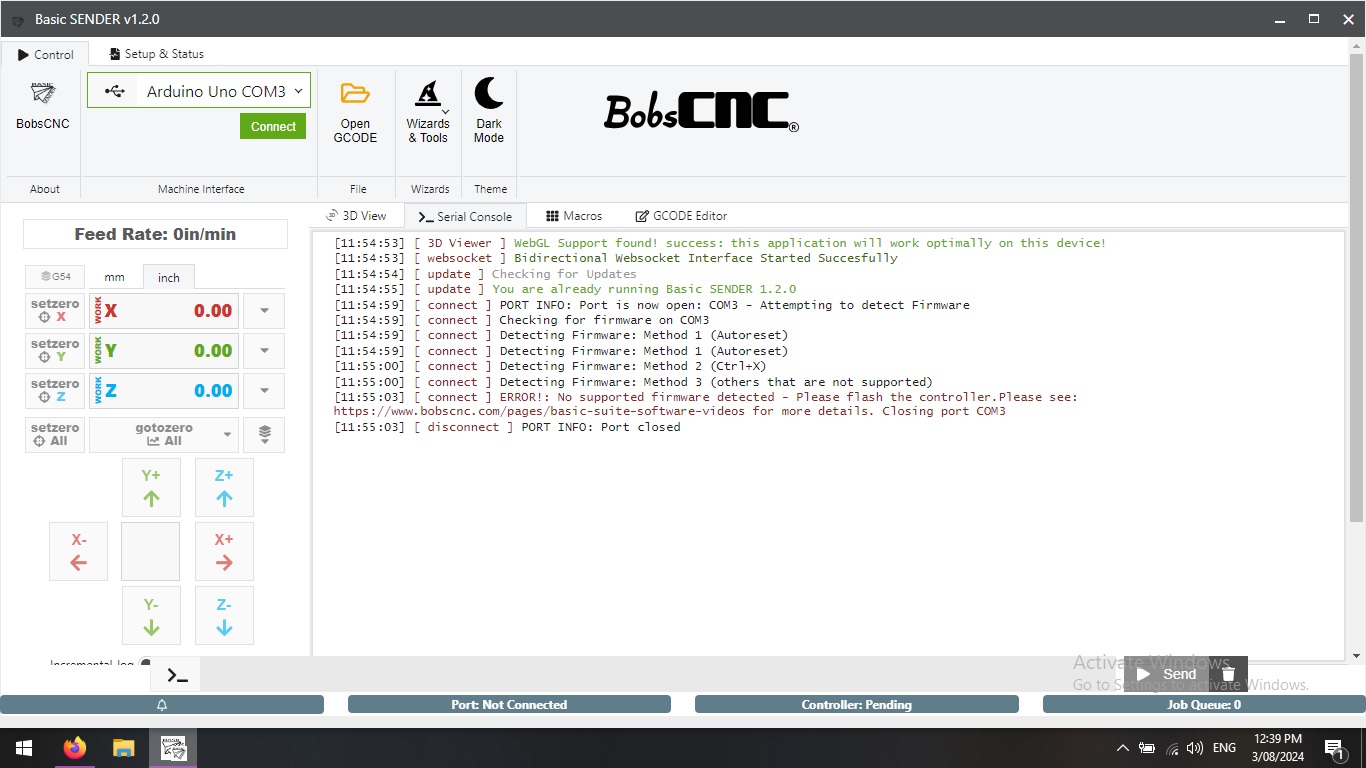Open the network Wi-Fi tray icon
The image size is (1366, 768).
click(x=1171, y=748)
